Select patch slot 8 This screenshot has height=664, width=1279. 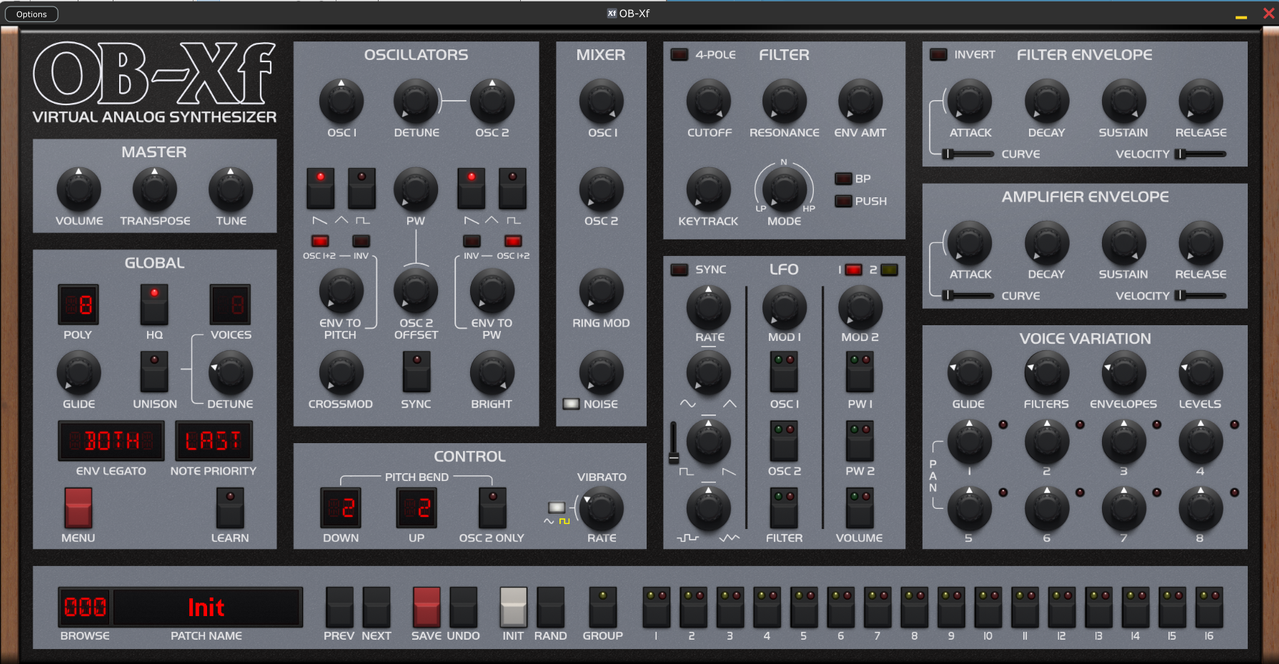915,607
